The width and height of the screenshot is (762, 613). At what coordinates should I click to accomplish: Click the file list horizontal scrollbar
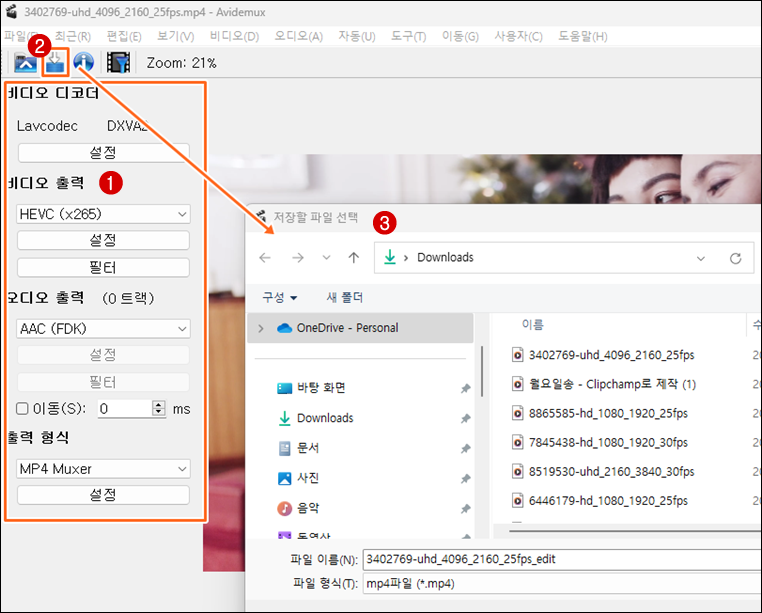[x=634, y=531]
